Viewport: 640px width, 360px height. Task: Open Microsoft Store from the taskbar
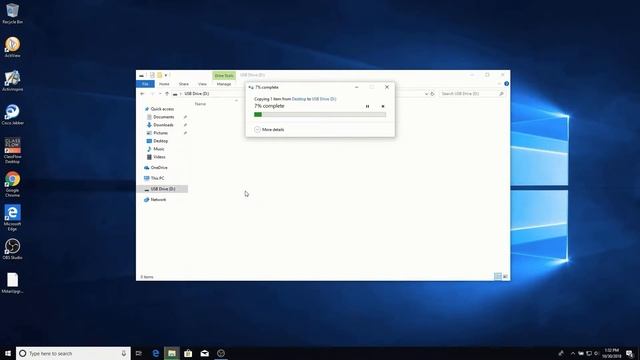(188, 353)
